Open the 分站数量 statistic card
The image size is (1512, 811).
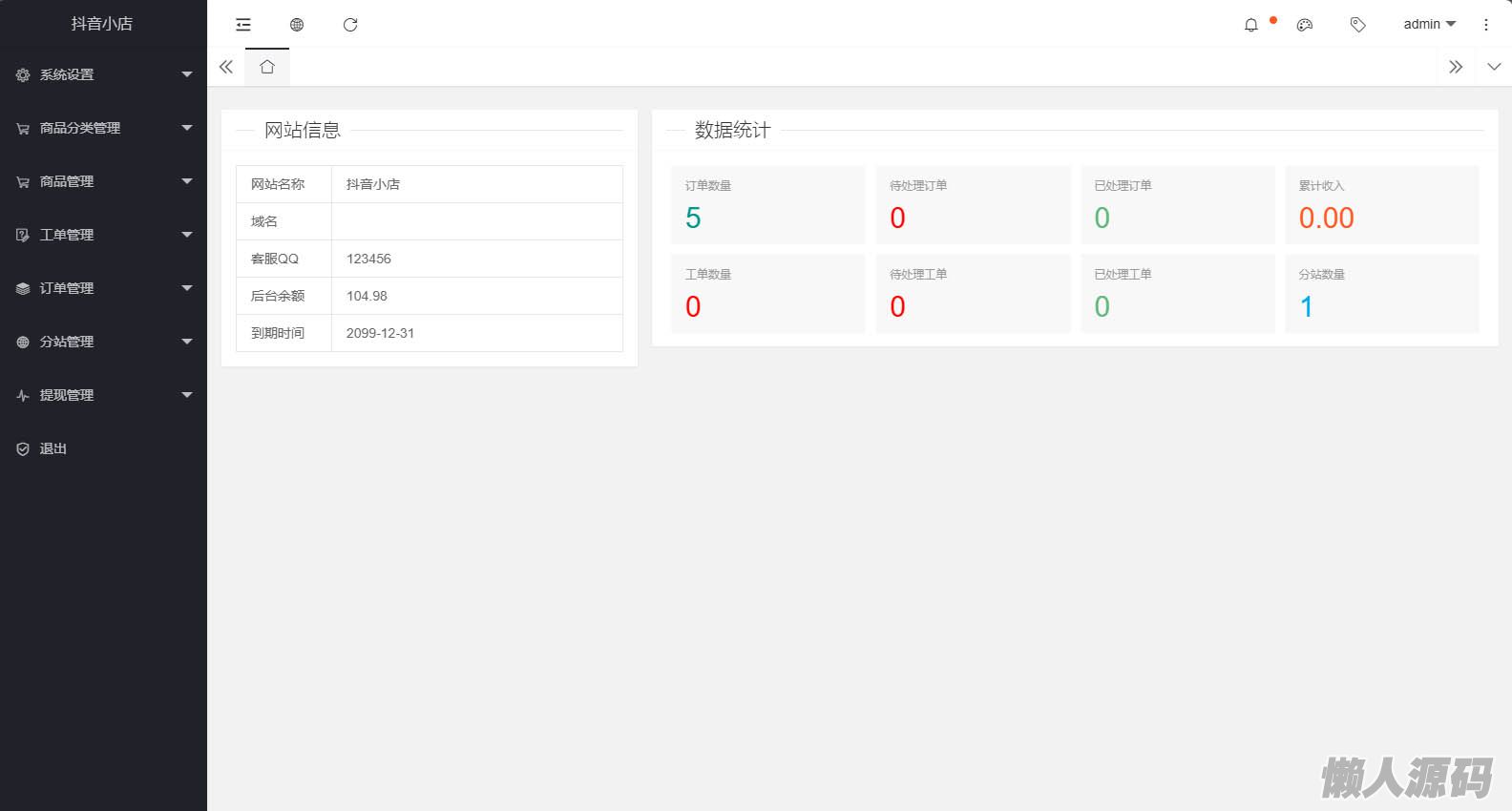pyautogui.click(x=1382, y=294)
